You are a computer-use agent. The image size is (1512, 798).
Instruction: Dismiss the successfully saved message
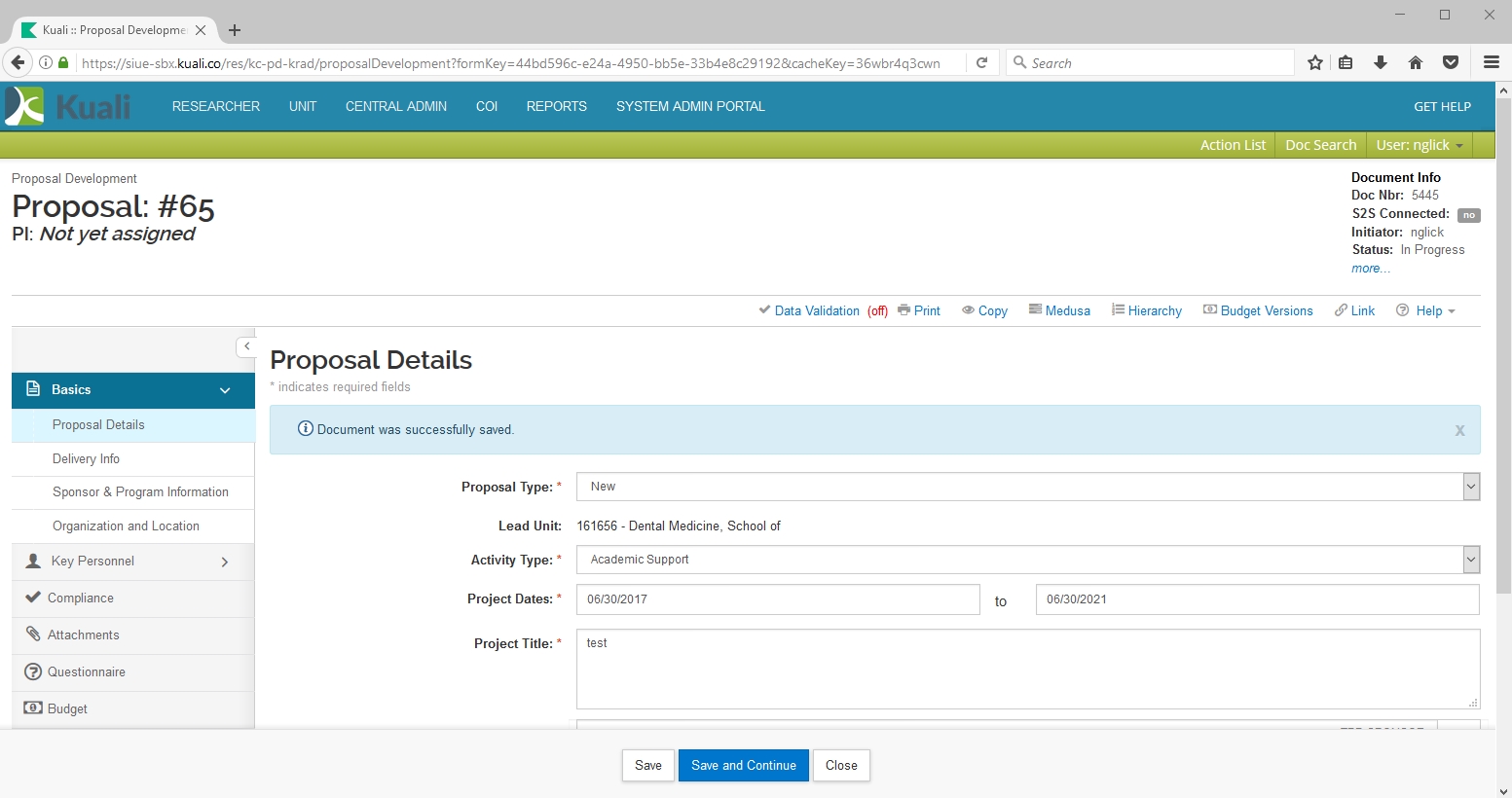coord(1459,430)
